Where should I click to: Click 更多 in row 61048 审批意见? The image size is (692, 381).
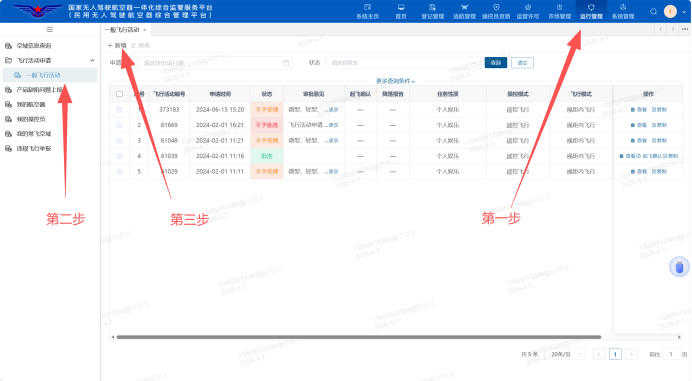(334, 141)
